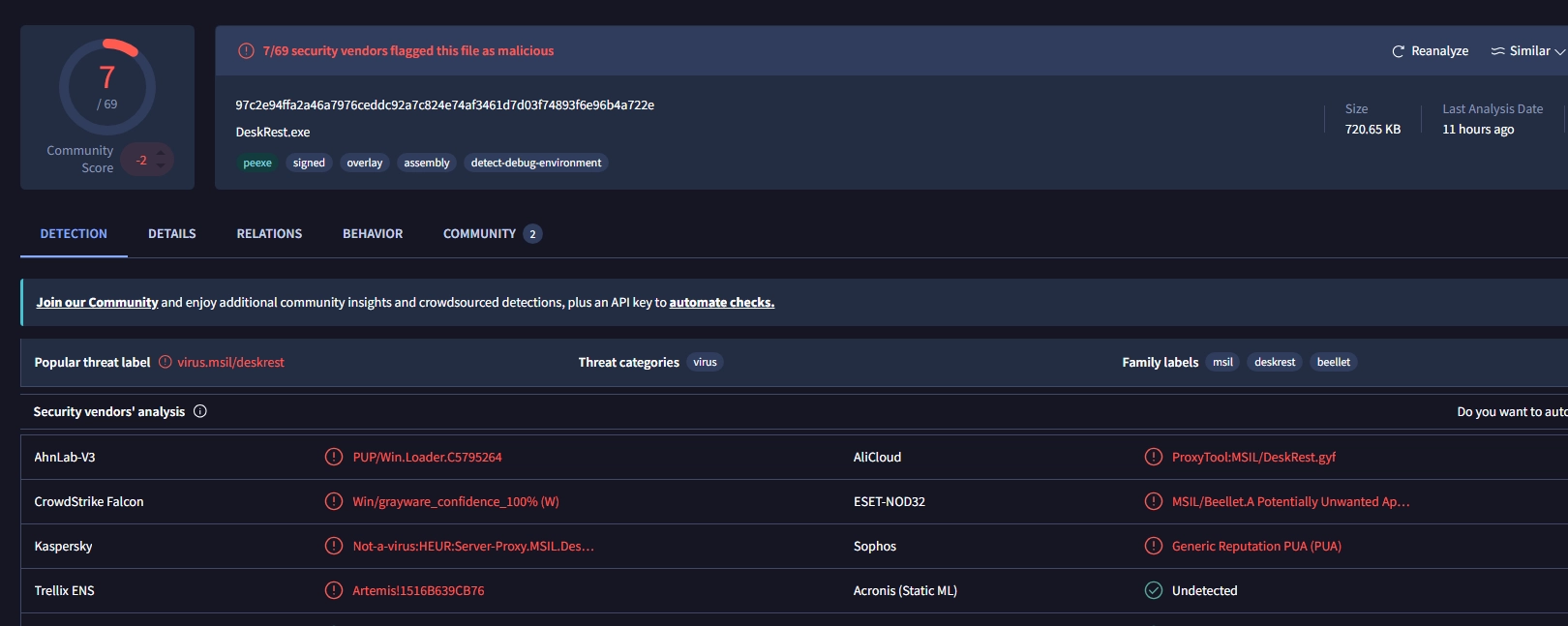Switch to the DETAILS tab
The image size is (1568, 626).
[172, 234]
